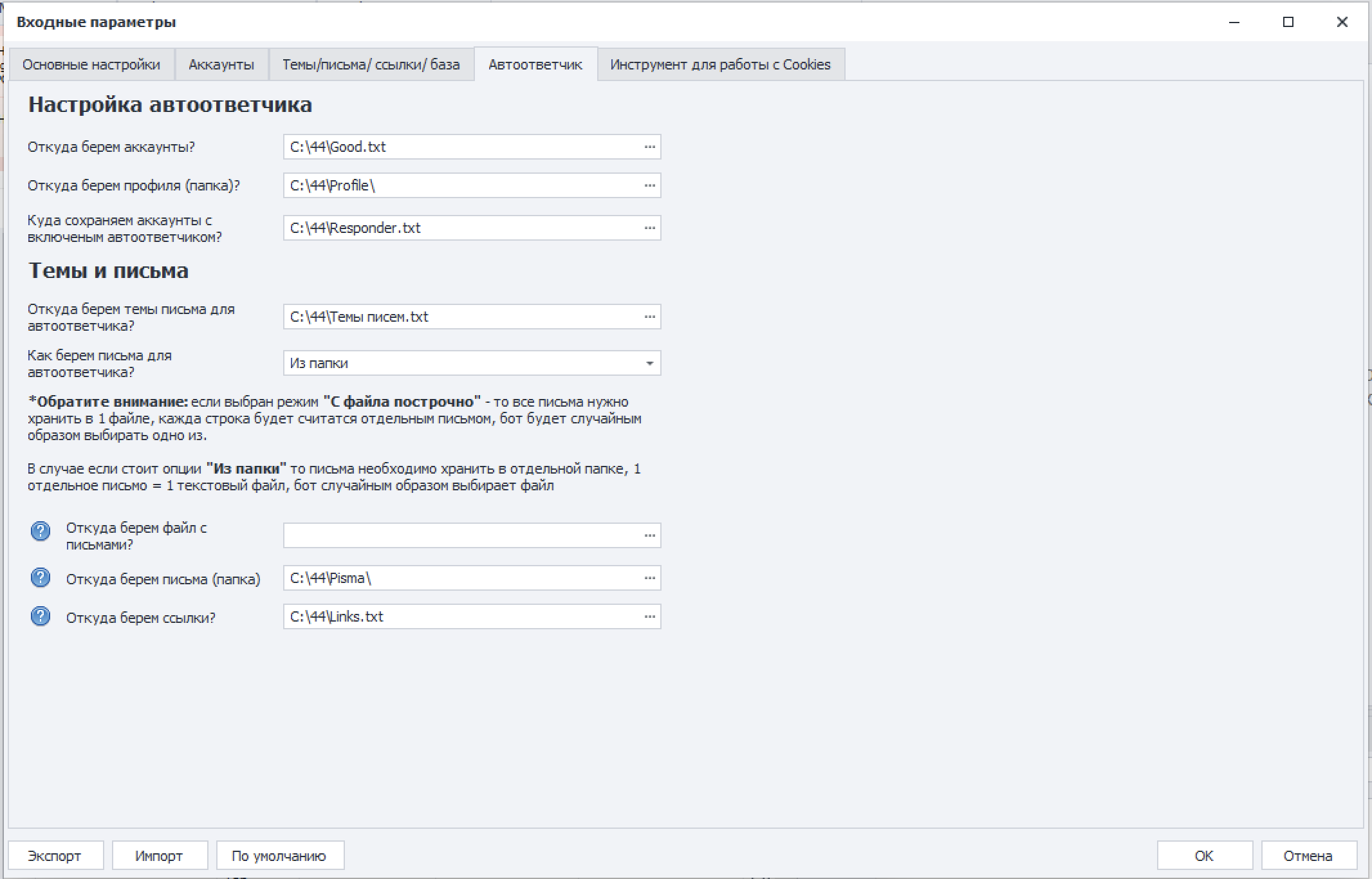Browse for Profile folder path

tap(649, 185)
